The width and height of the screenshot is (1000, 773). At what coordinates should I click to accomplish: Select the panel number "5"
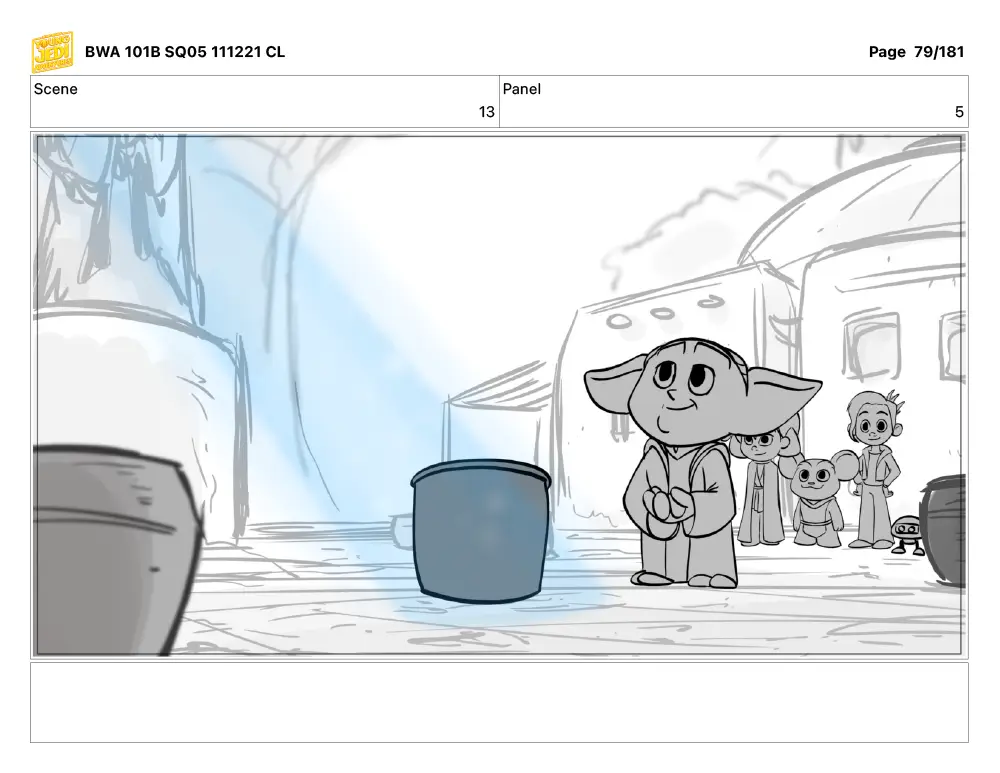click(x=959, y=112)
